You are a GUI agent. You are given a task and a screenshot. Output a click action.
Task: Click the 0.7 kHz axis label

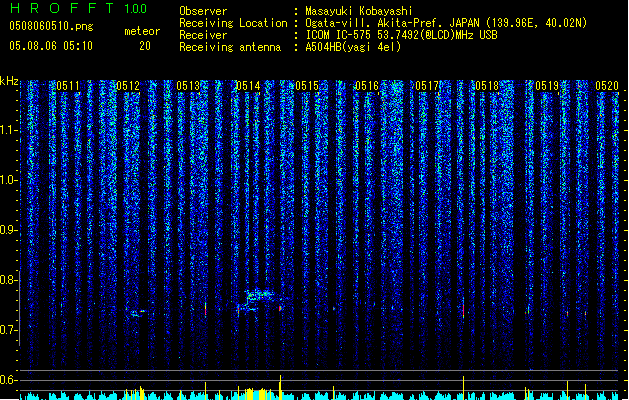pyautogui.click(x=8, y=330)
